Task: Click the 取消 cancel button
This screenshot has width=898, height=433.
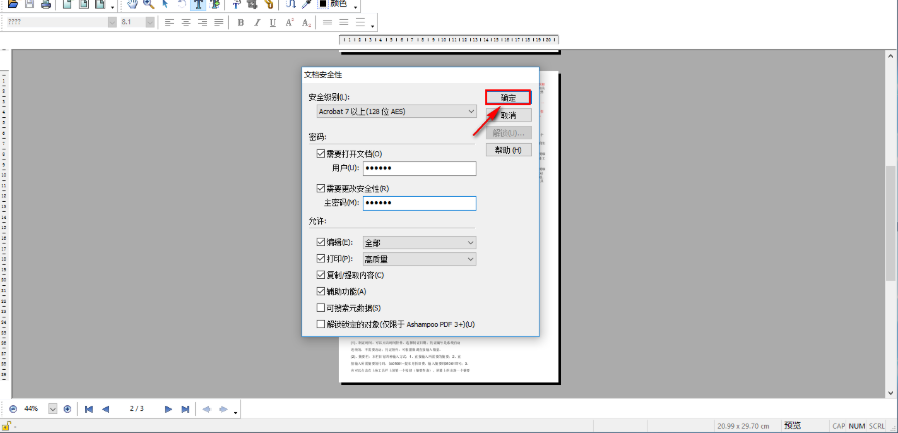Action: click(509, 115)
